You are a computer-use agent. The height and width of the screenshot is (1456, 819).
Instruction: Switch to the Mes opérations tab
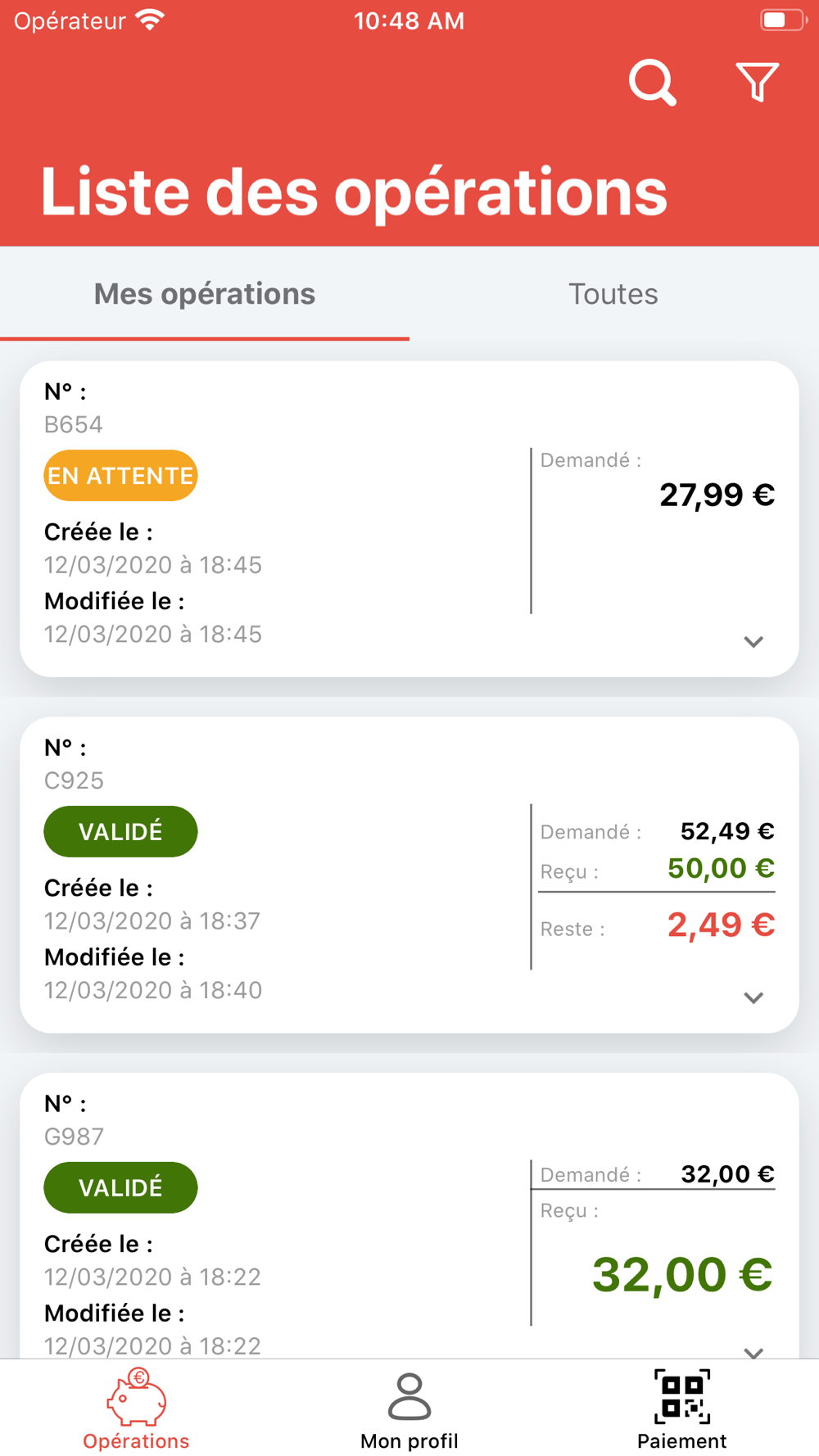pos(205,294)
